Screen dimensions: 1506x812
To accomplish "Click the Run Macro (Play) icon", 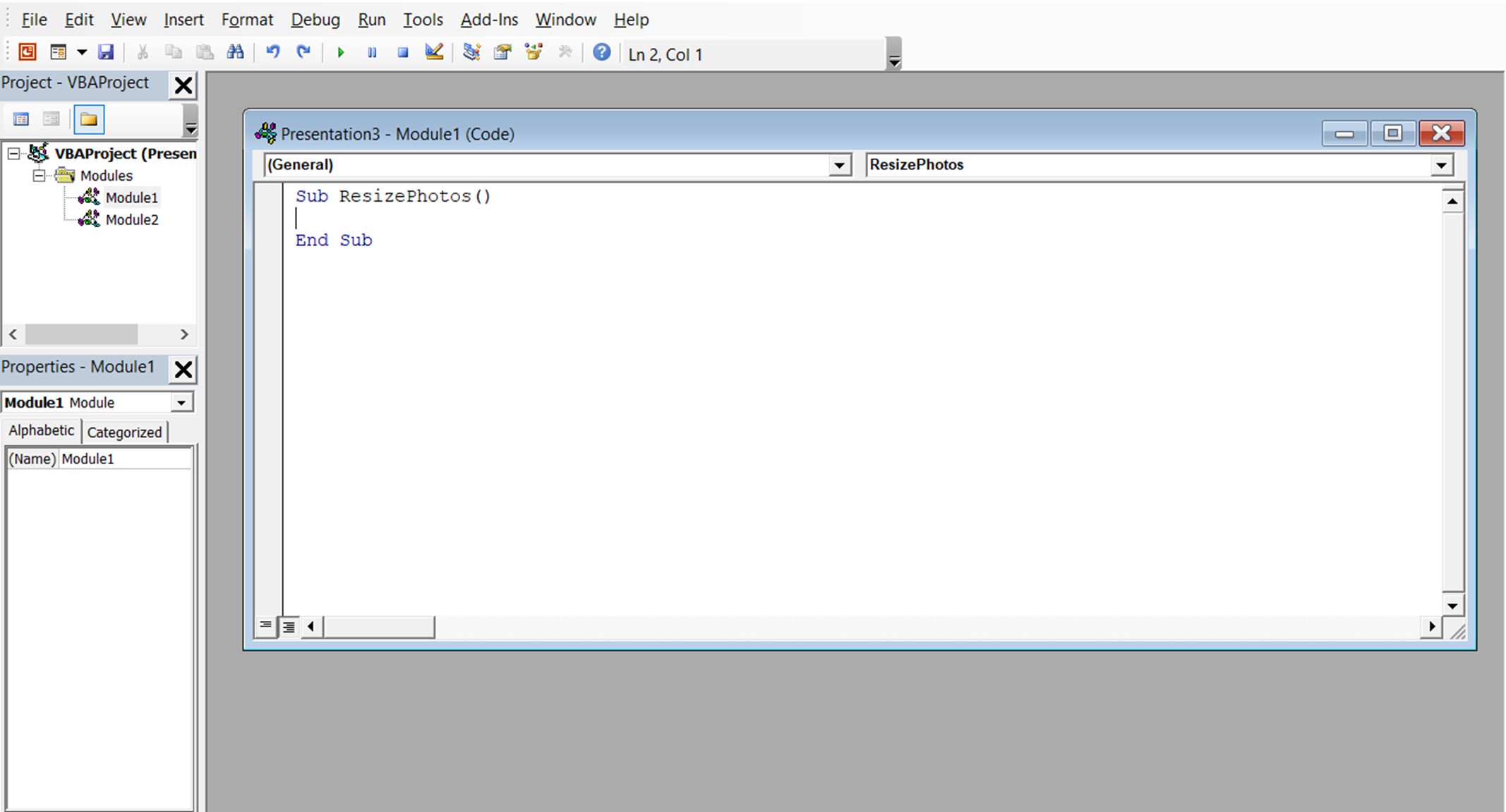I will click(x=341, y=53).
